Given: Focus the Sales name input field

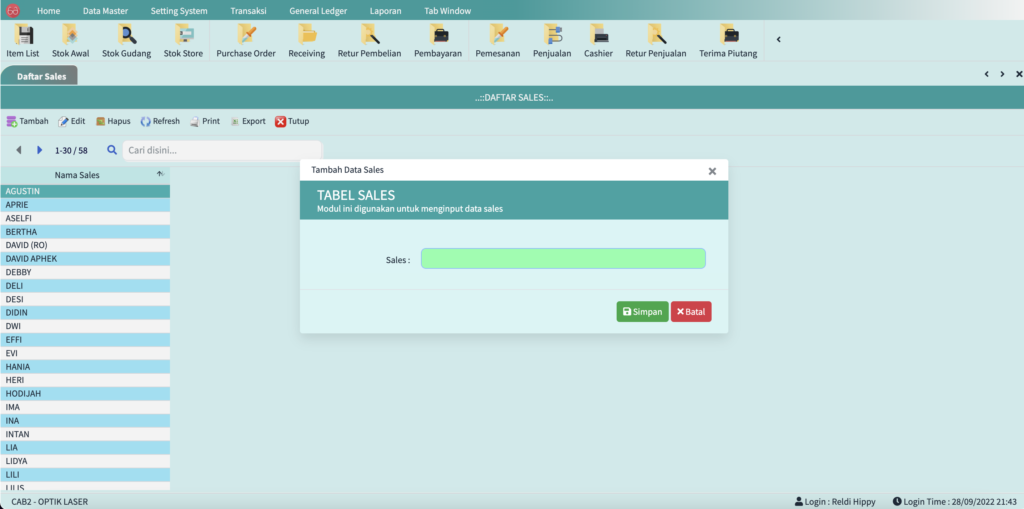Looking at the screenshot, I should tap(562, 259).
